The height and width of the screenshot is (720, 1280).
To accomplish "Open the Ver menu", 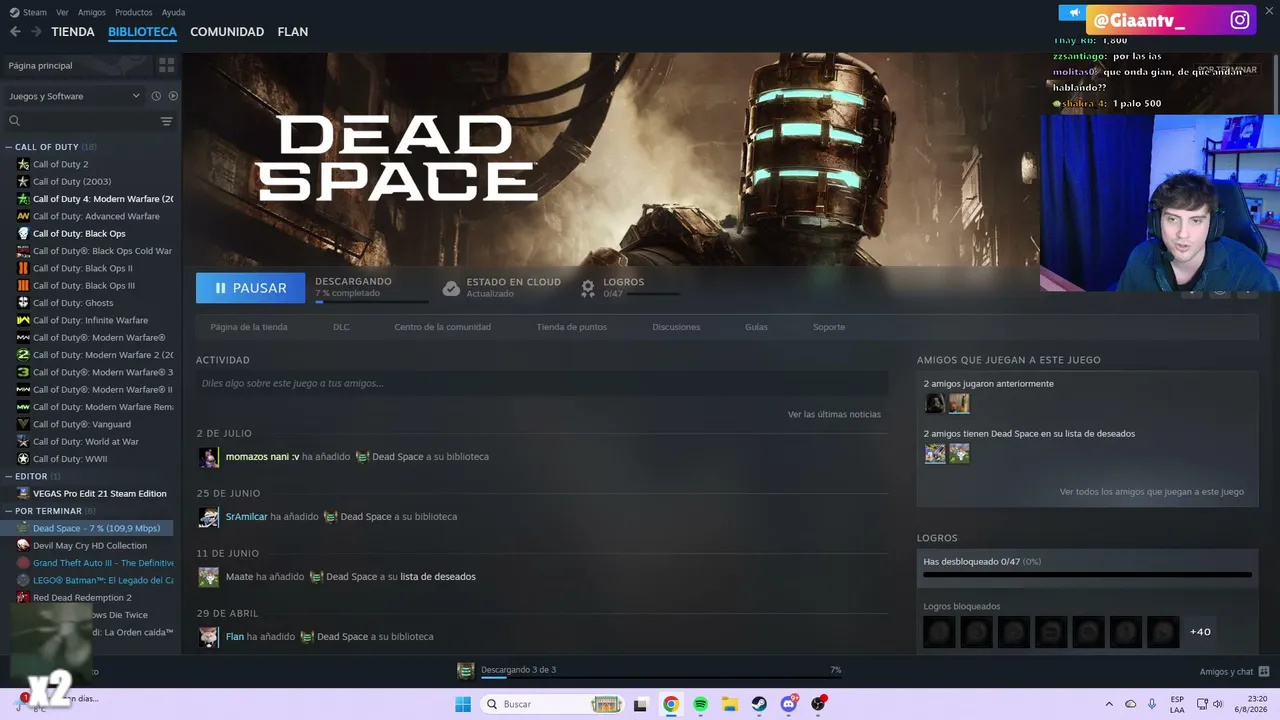I will (62, 12).
